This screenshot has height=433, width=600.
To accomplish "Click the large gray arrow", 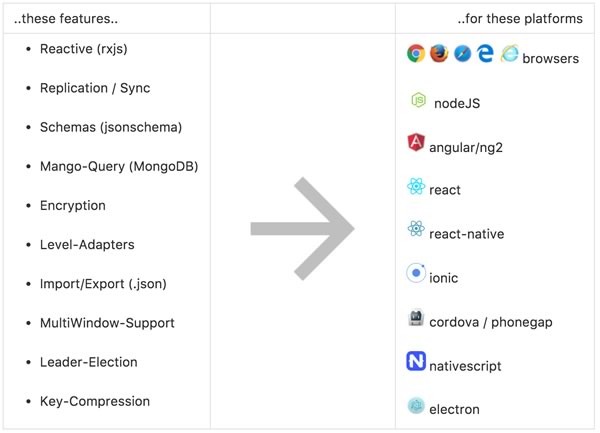I will [302, 229].
